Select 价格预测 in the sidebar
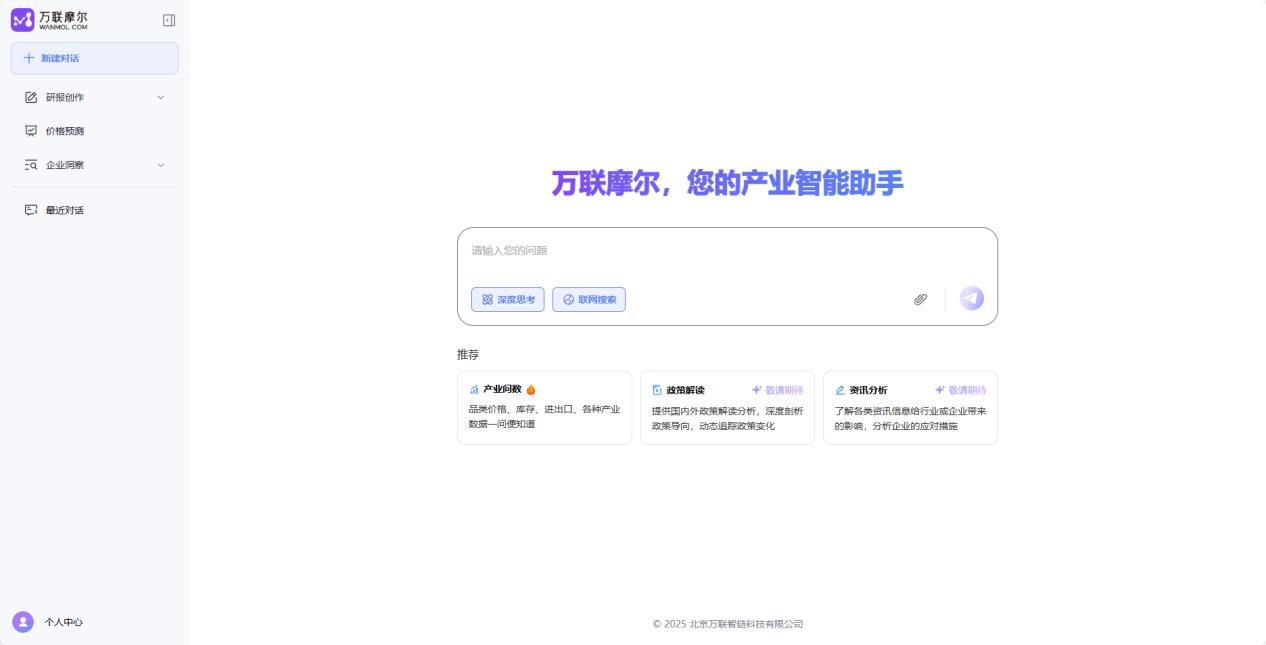The width and height of the screenshot is (1266, 645). tap(63, 131)
